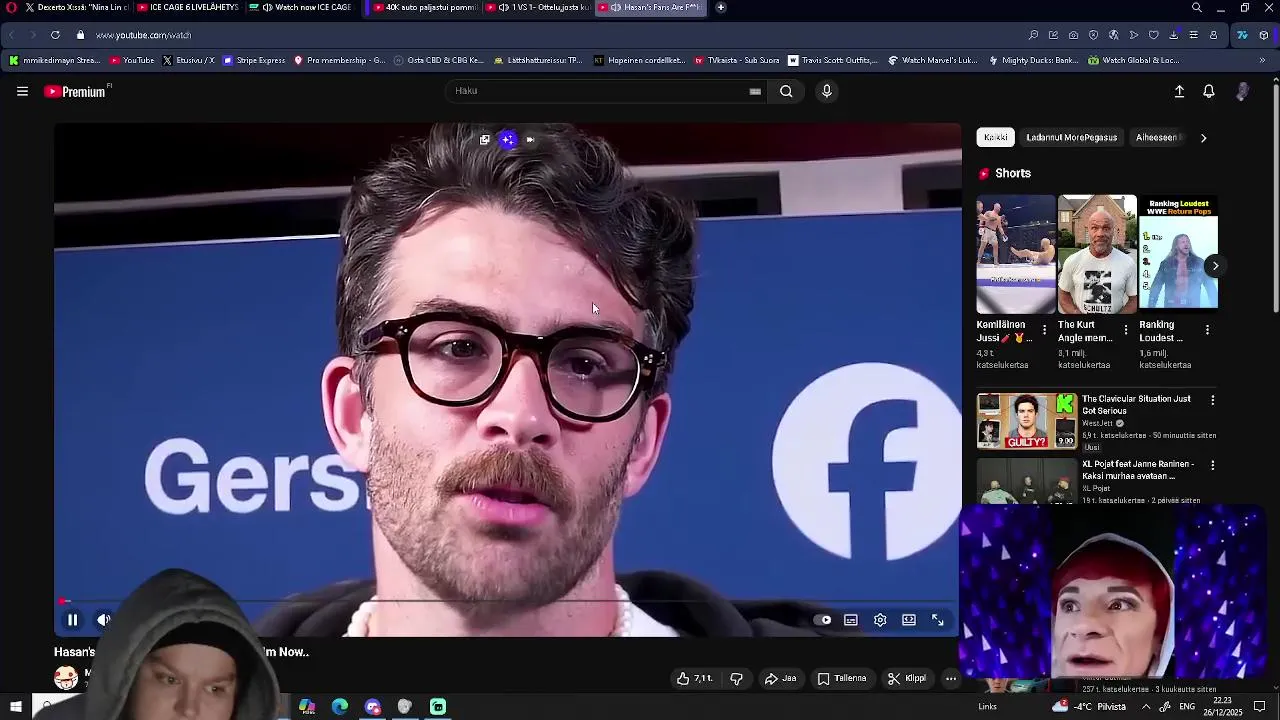Open Windows notification center
Screen dimensions: 1280x720
1260,707
